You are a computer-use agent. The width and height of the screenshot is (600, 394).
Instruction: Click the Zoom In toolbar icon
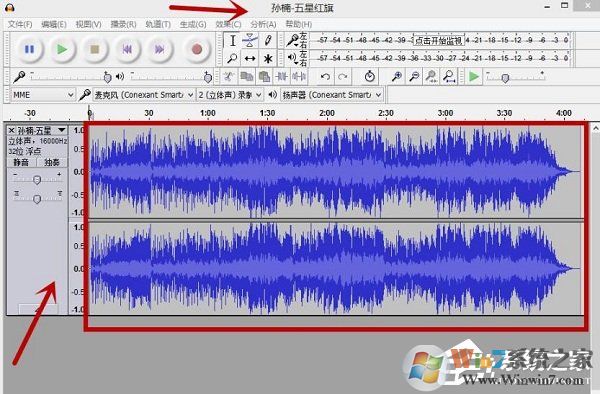click(397, 77)
